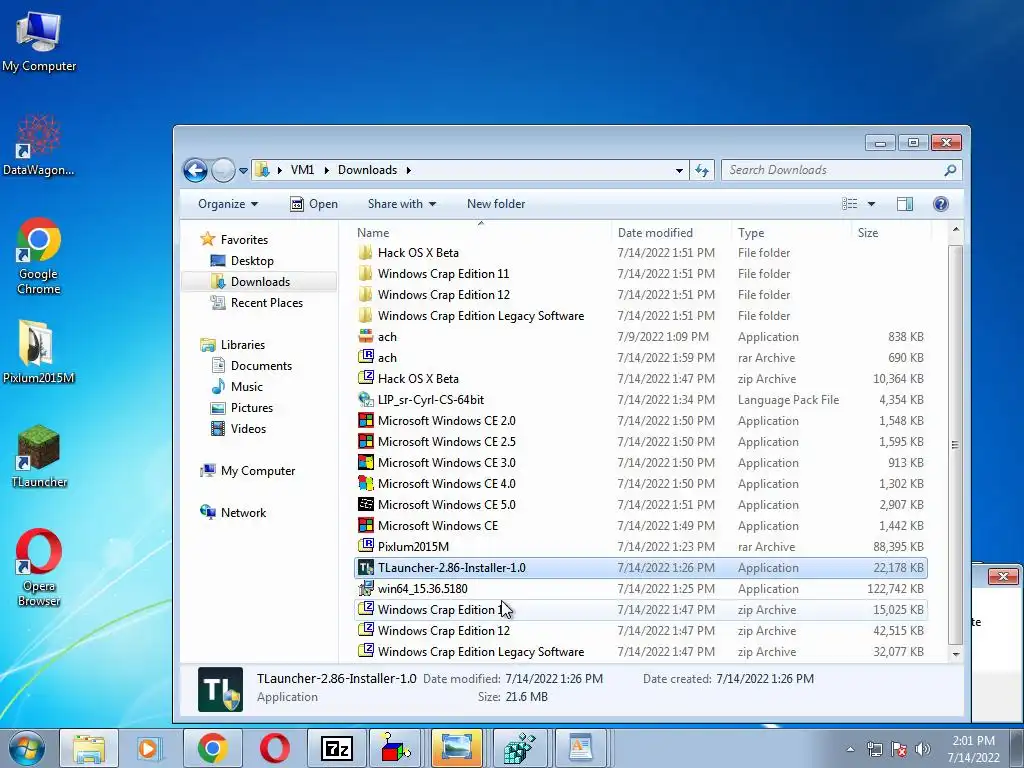This screenshot has height=768, width=1024.
Task: Expand the address bar history dropdown
Action: (679, 170)
